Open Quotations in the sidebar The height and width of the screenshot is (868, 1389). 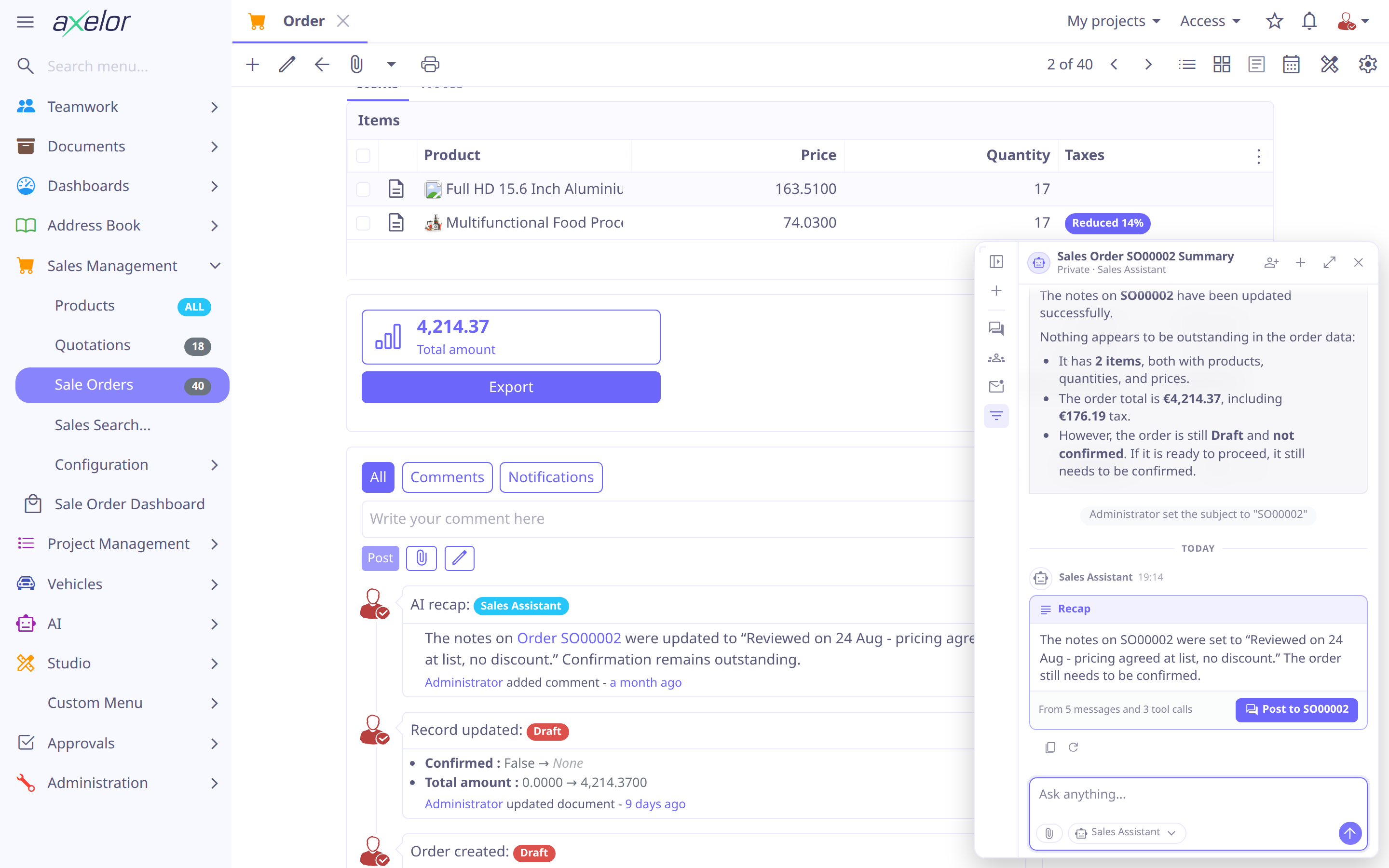tap(122, 345)
